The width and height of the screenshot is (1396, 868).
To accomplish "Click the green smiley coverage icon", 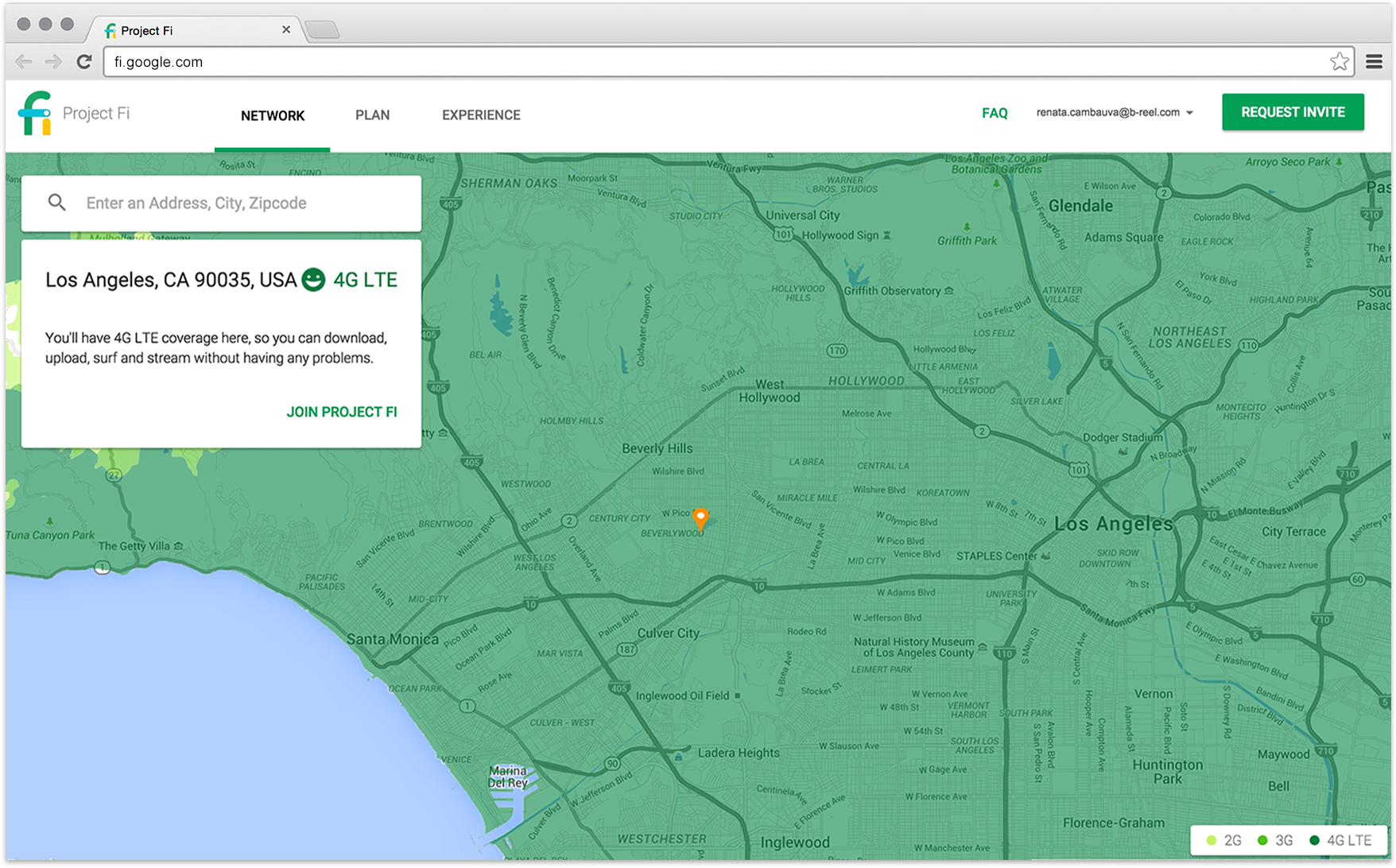I will pos(313,280).
